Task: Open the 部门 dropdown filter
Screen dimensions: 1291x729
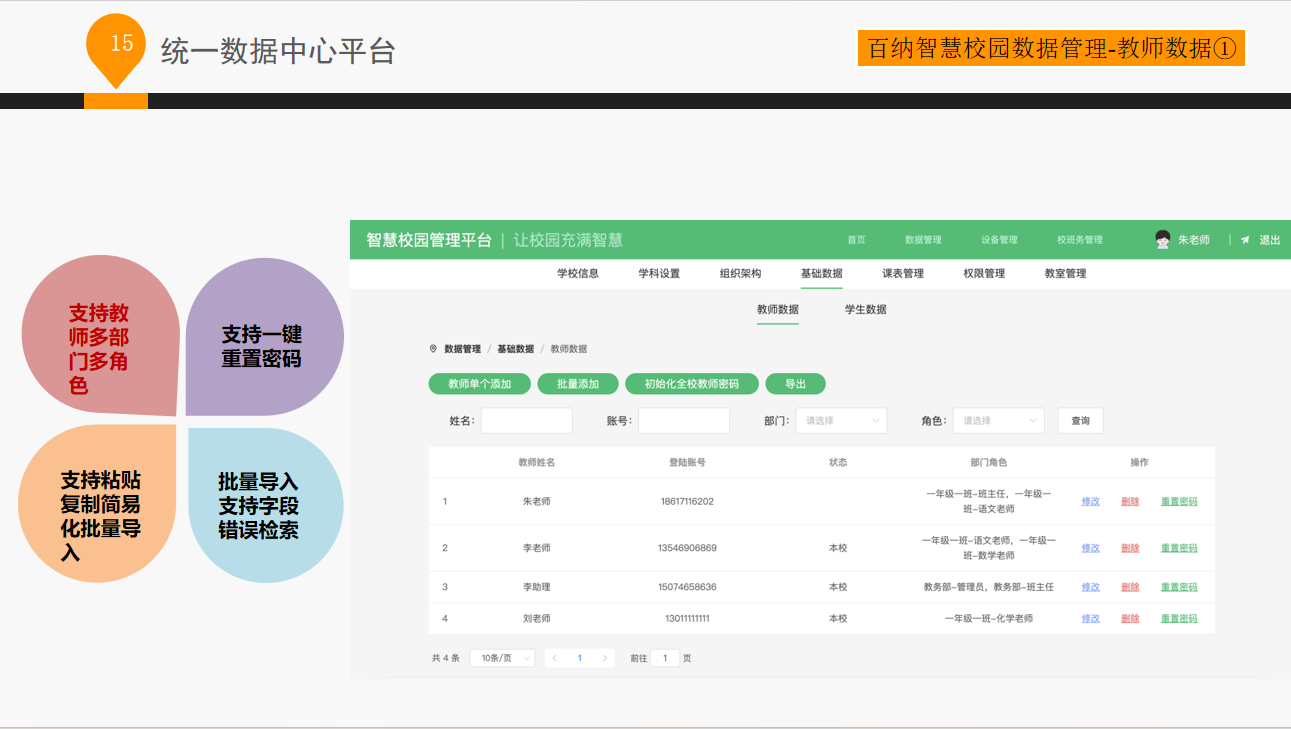Action: tap(841, 421)
